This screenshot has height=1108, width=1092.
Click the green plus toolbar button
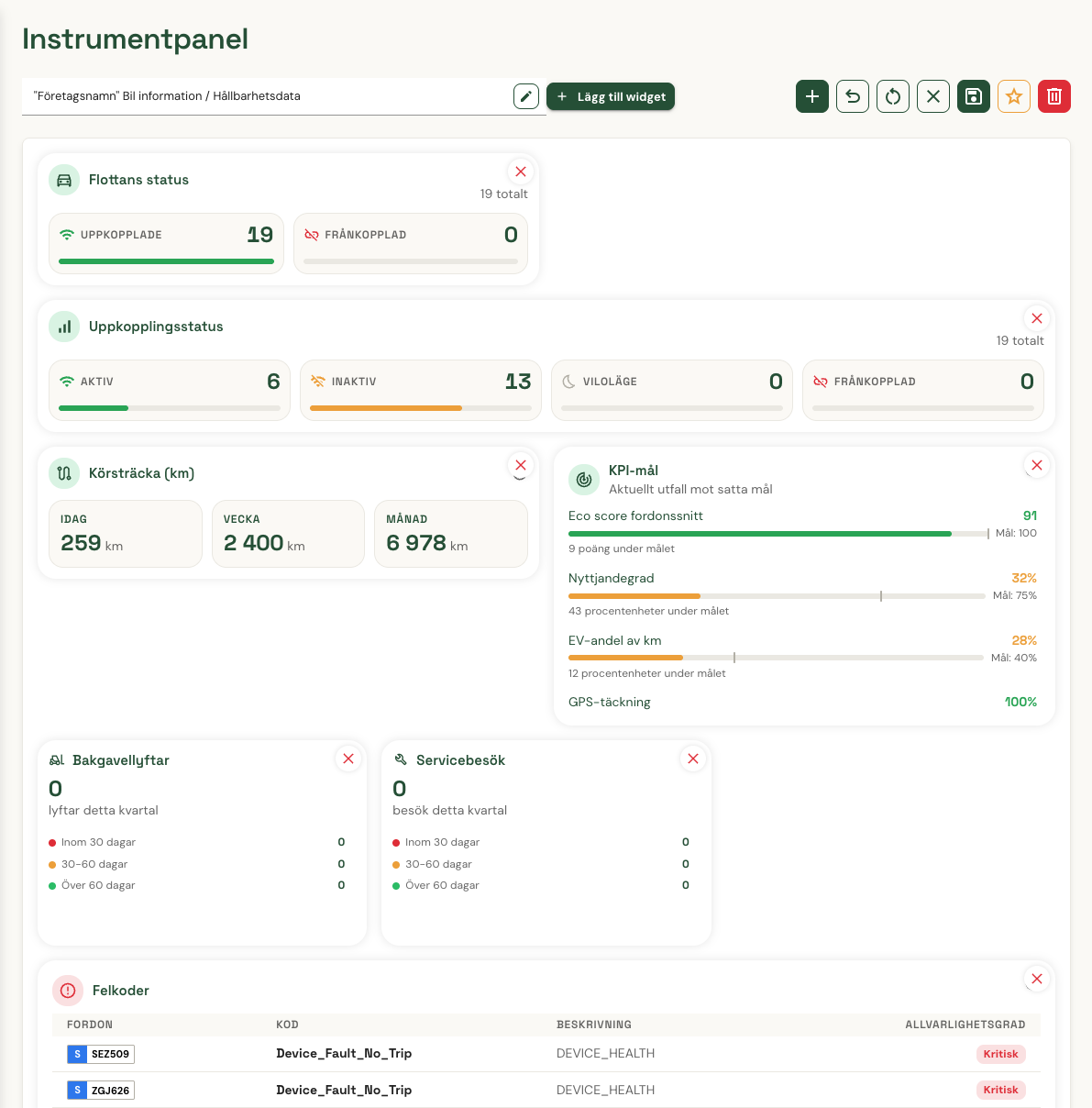(812, 96)
